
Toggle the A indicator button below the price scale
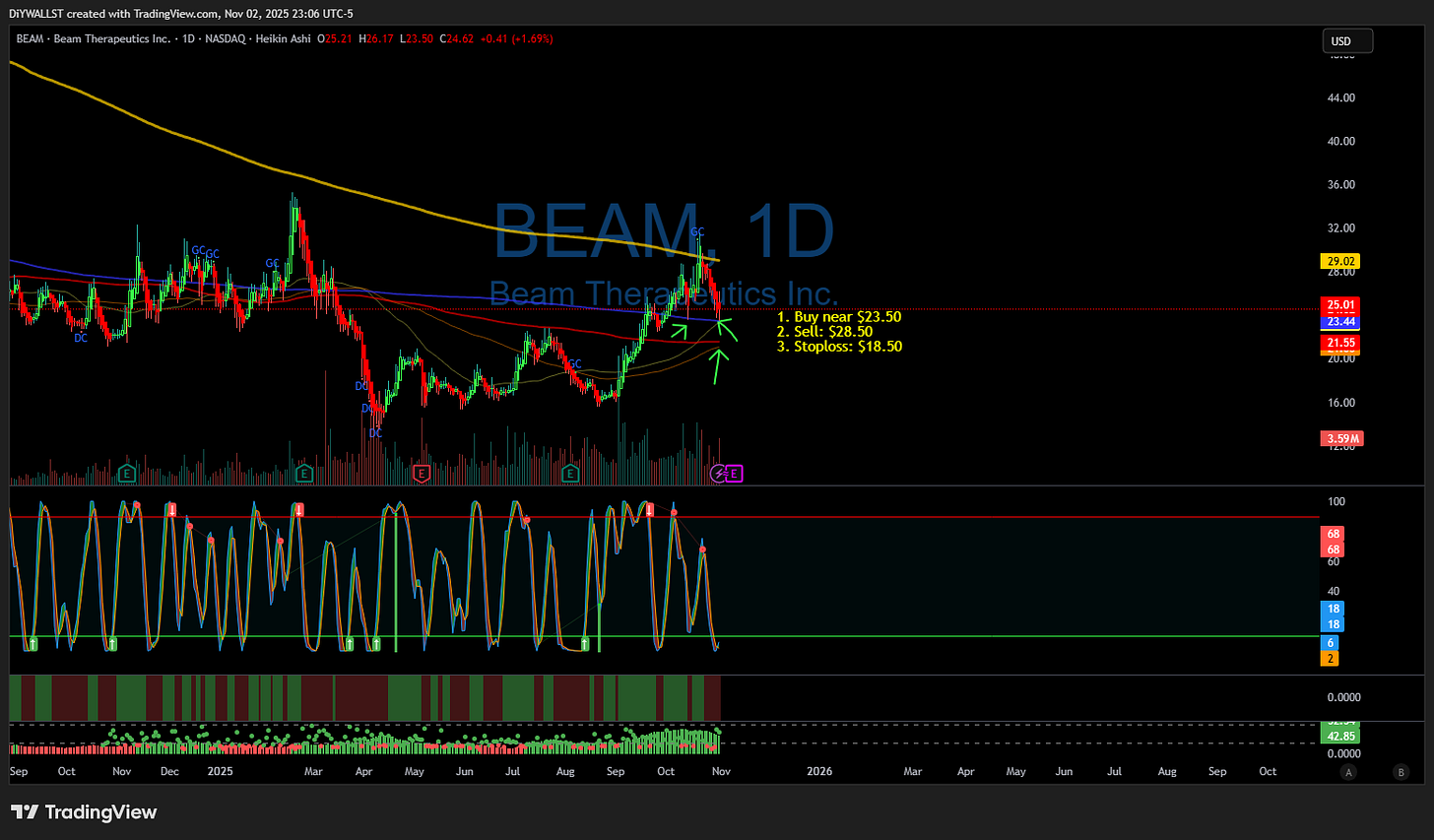[x=1347, y=772]
